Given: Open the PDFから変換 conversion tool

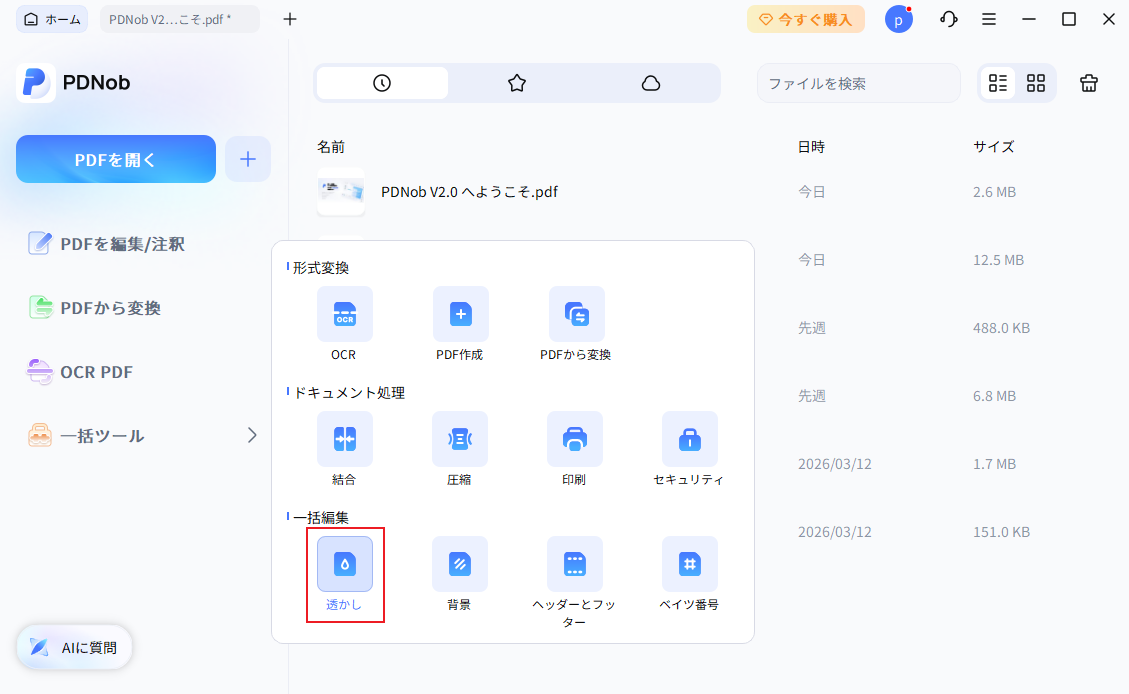Looking at the screenshot, I should click(576, 314).
